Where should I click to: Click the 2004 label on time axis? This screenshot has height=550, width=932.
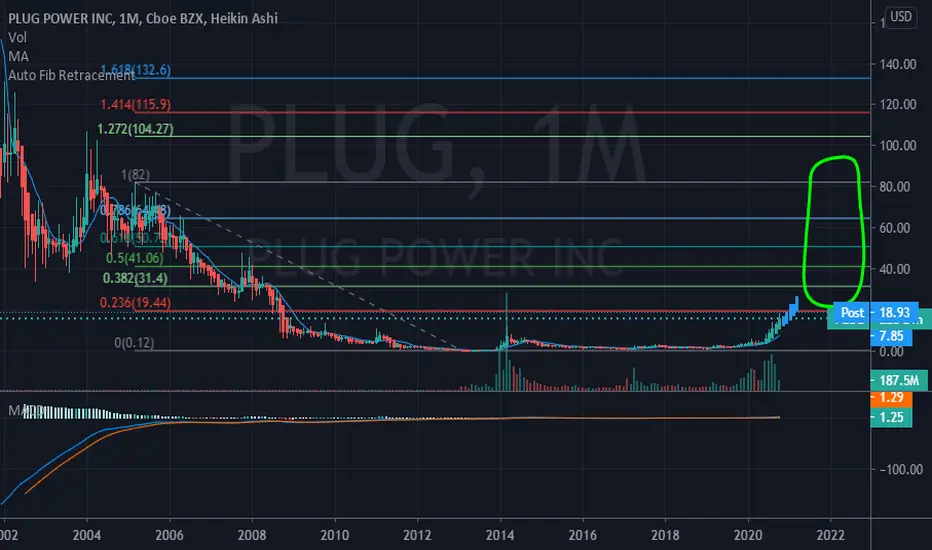[87, 536]
